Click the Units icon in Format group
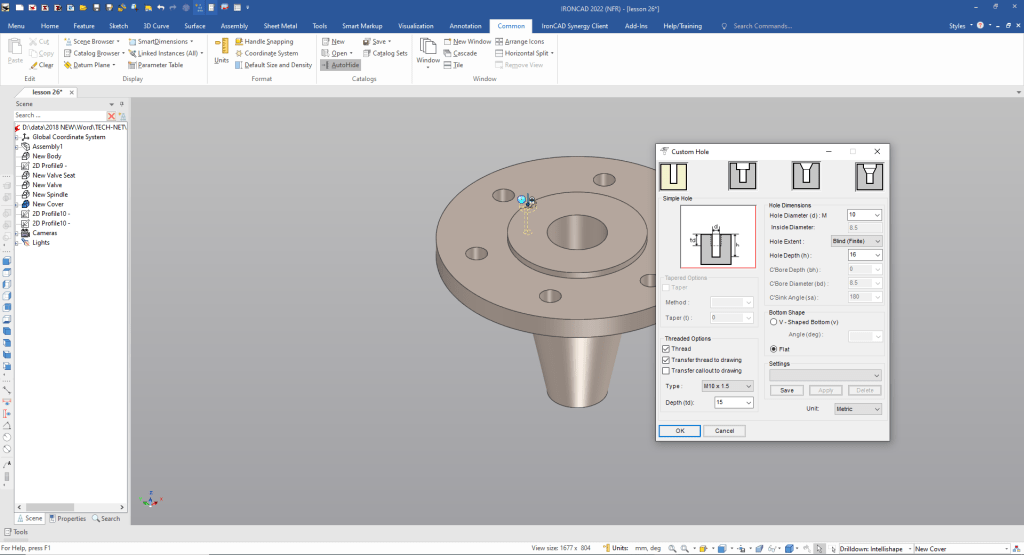1024x555 pixels. tap(222, 48)
